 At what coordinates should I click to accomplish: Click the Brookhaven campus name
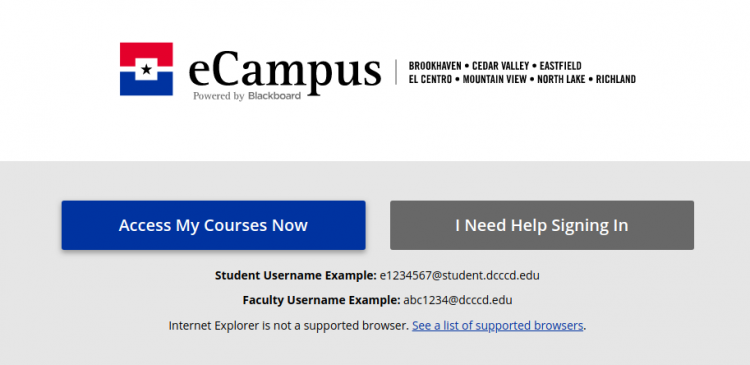coord(435,66)
